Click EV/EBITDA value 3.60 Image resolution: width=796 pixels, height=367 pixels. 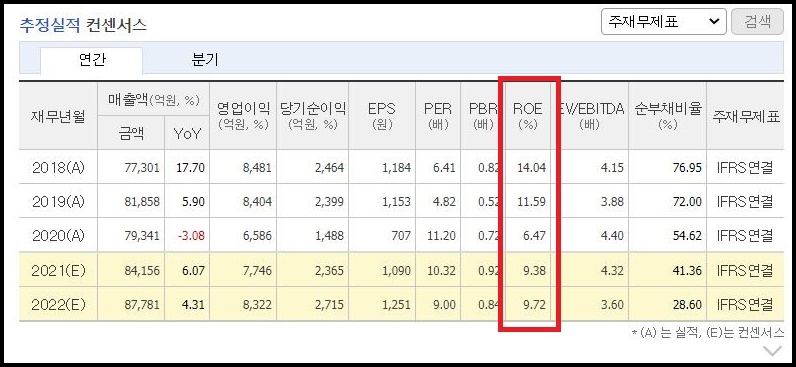[612, 305]
